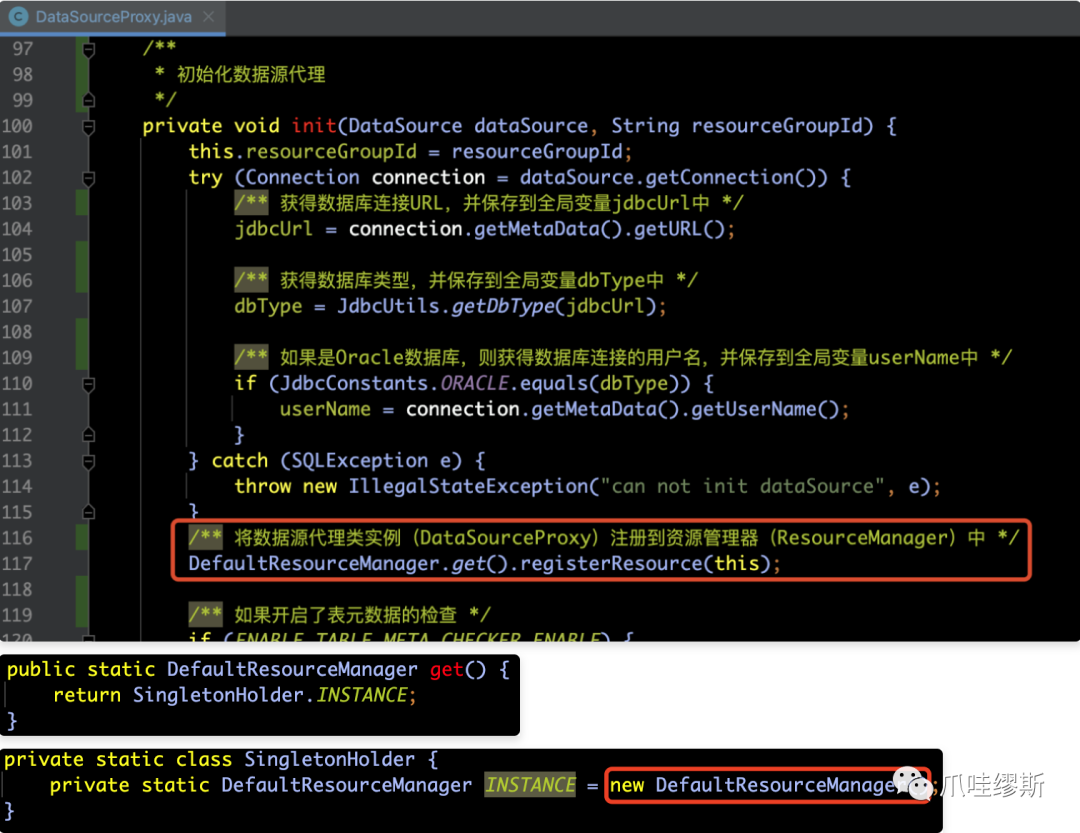Viewport: 1080px width, 833px height.
Task: Fold the catch block at line 113
Action: tap(89, 462)
